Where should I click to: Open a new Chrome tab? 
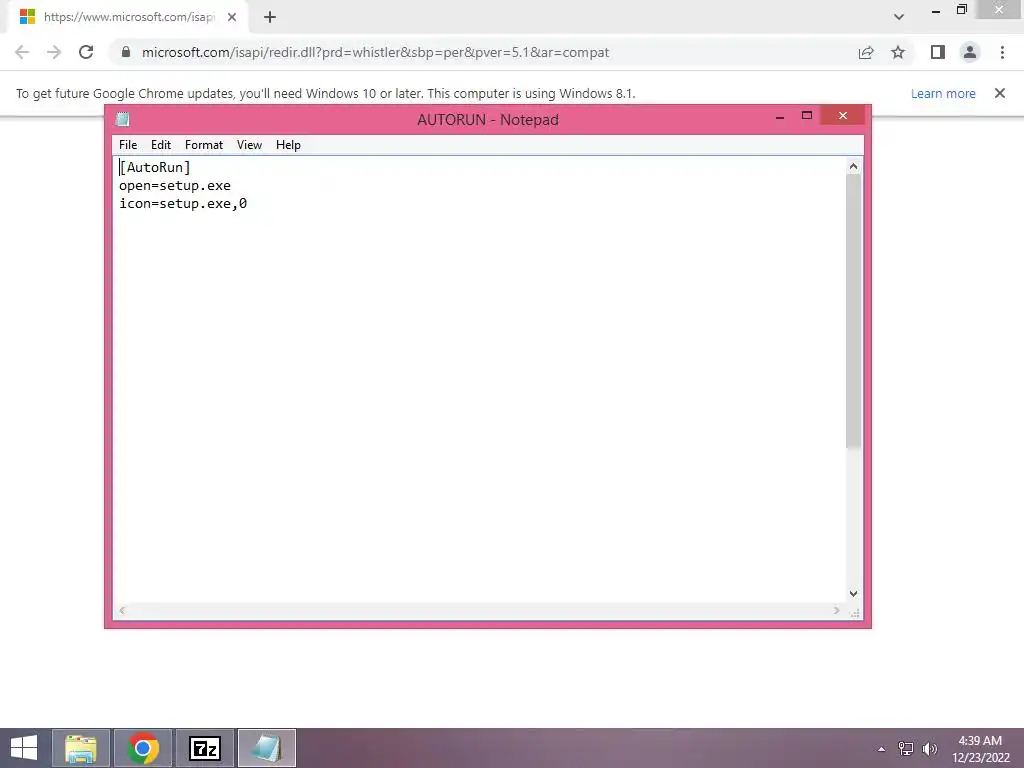pyautogui.click(x=270, y=17)
